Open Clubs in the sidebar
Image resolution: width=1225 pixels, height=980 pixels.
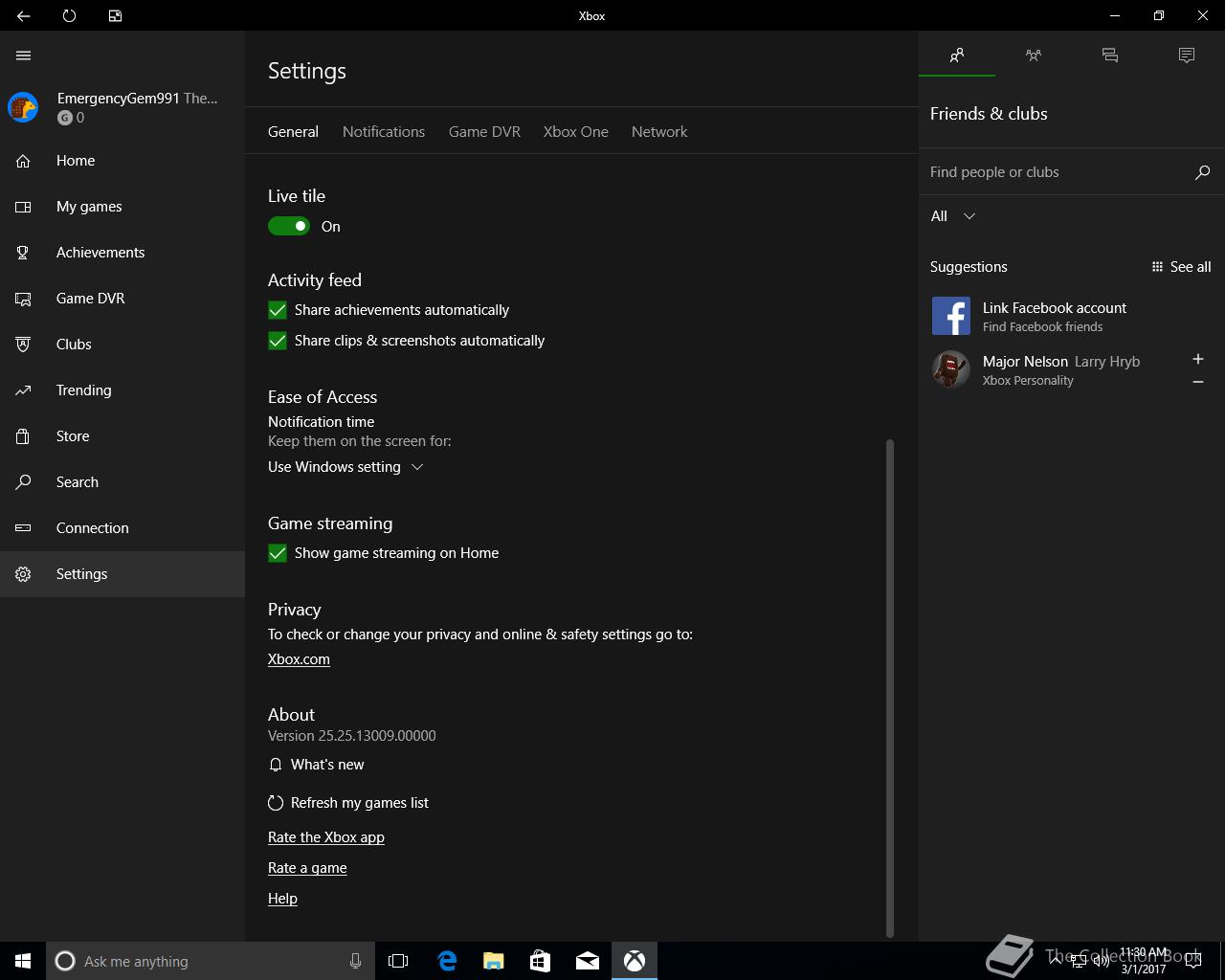122,345
